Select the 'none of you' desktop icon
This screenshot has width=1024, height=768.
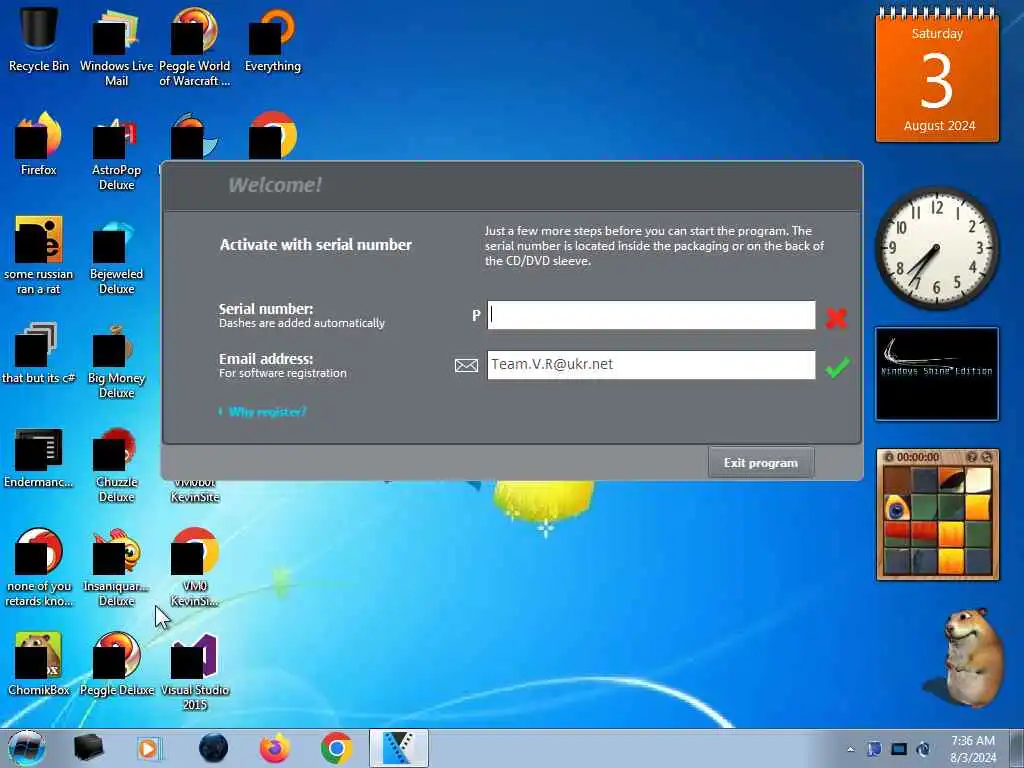(39, 567)
